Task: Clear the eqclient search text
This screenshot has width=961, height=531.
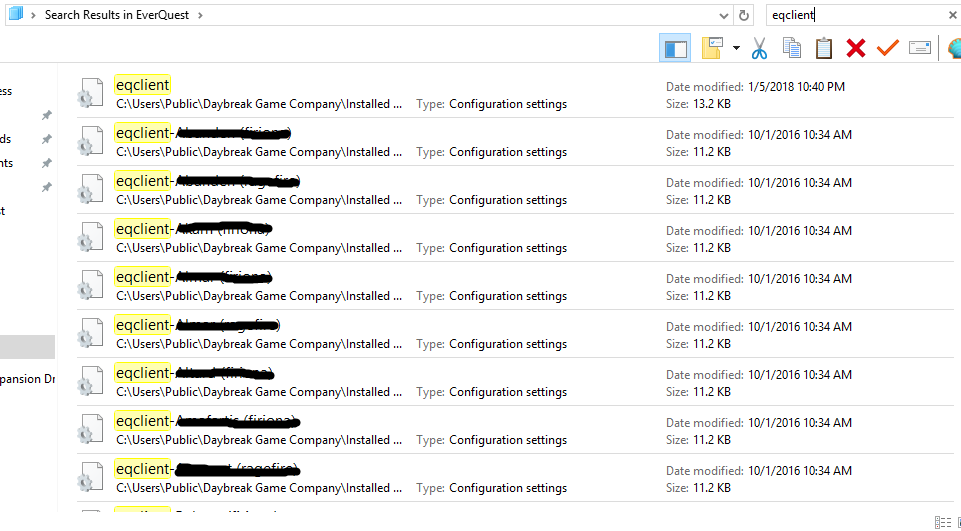Action: point(952,15)
